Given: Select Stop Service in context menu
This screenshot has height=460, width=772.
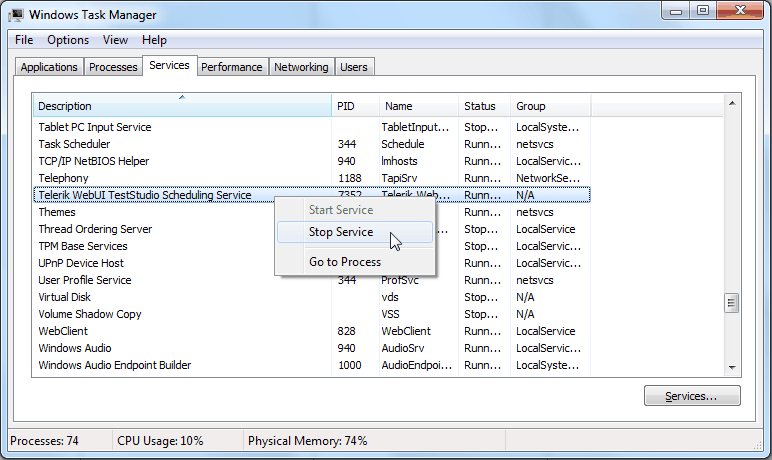Looking at the screenshot, I should tap(341, 232).
